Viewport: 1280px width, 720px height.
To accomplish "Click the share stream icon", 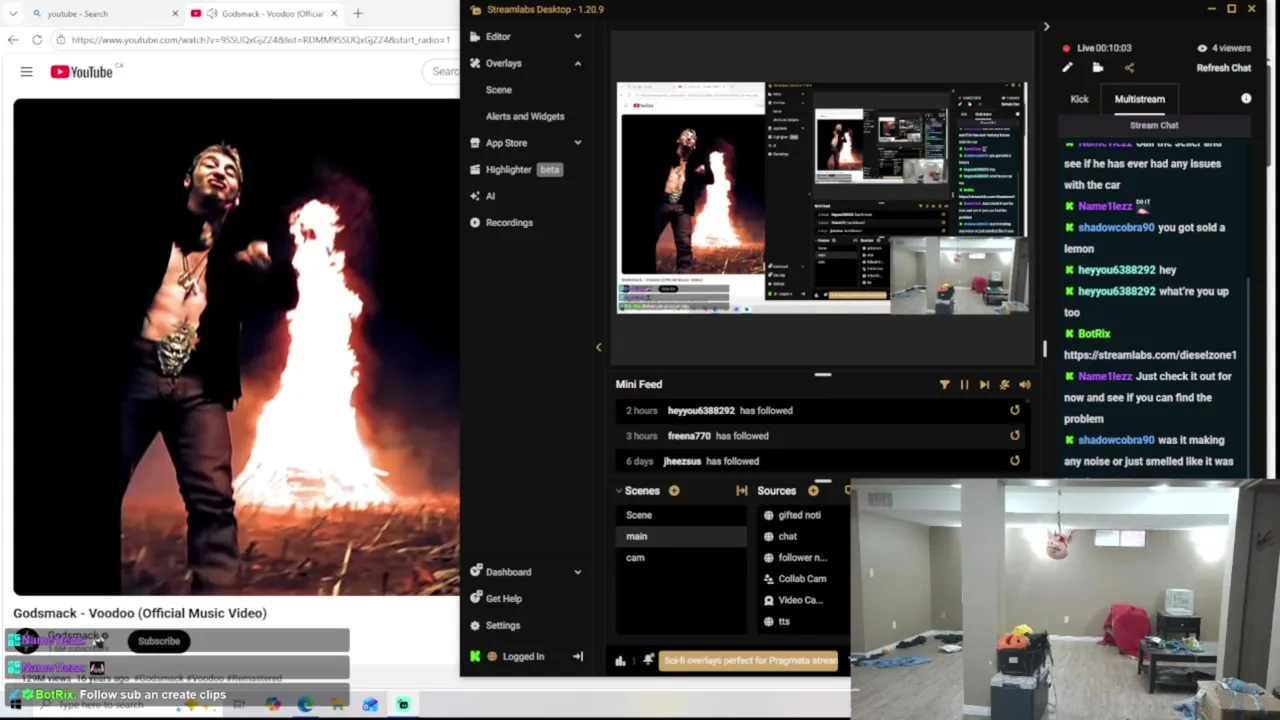I will coord(1129,68).
